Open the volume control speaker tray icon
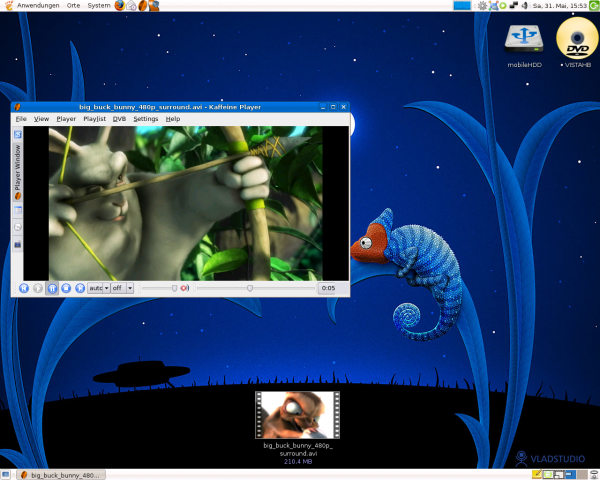Image resolution: width=600 pixels, height=480 pixels. (525, 6)
